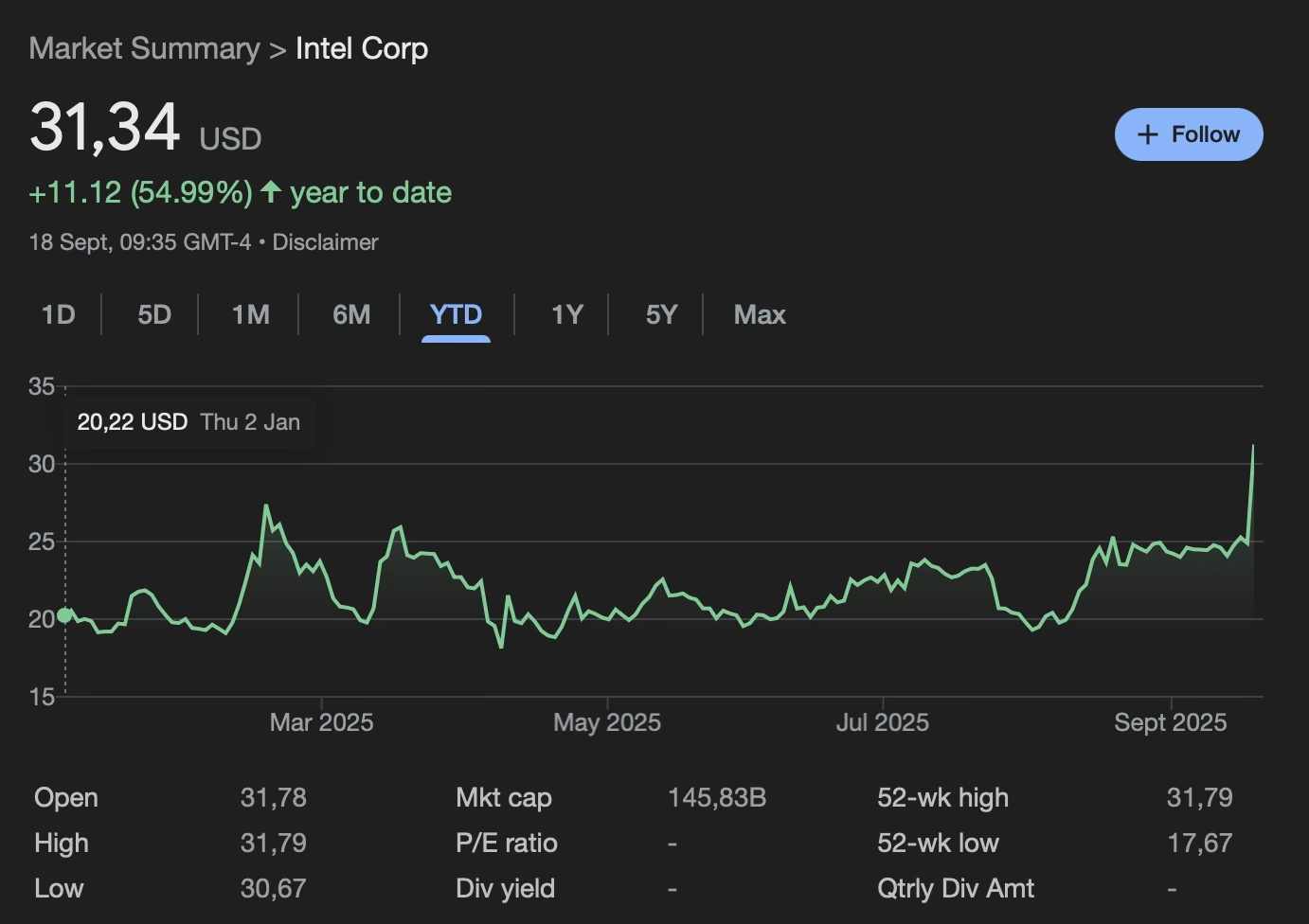Select the 1M time range tab
Screen dimensions: 1309x924
point(251,314)
